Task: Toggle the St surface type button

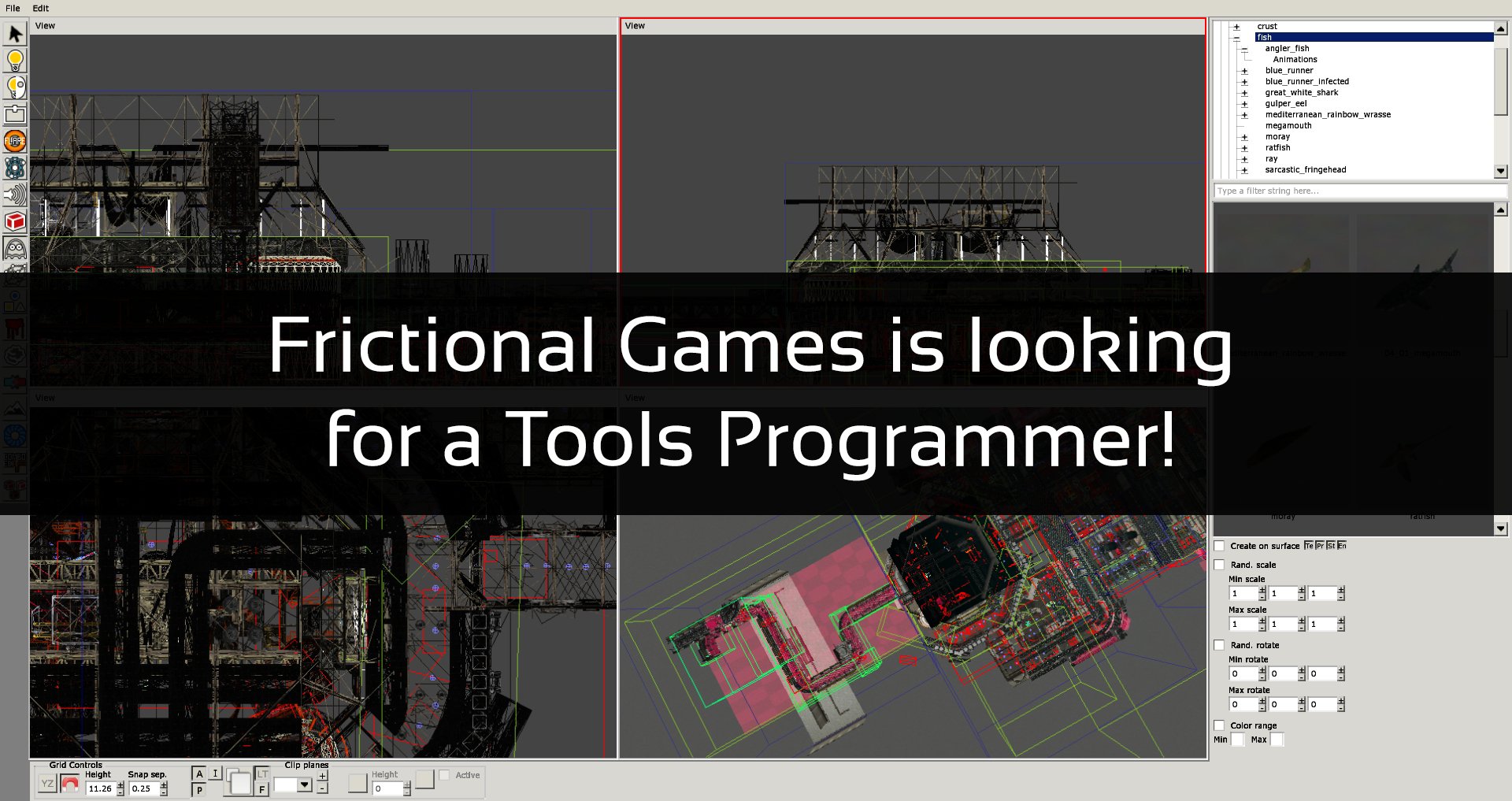Action: point(1331,546)
